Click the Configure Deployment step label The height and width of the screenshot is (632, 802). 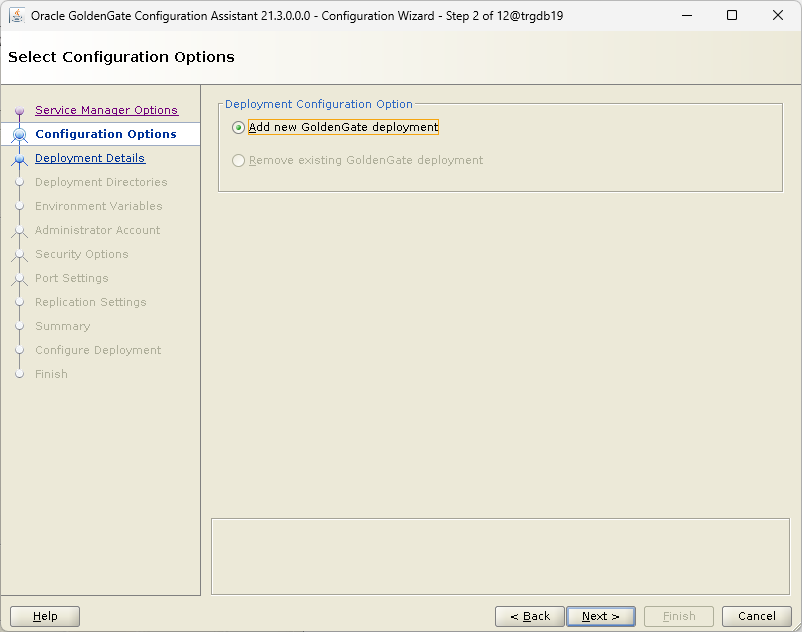click(x=98, y=350)
